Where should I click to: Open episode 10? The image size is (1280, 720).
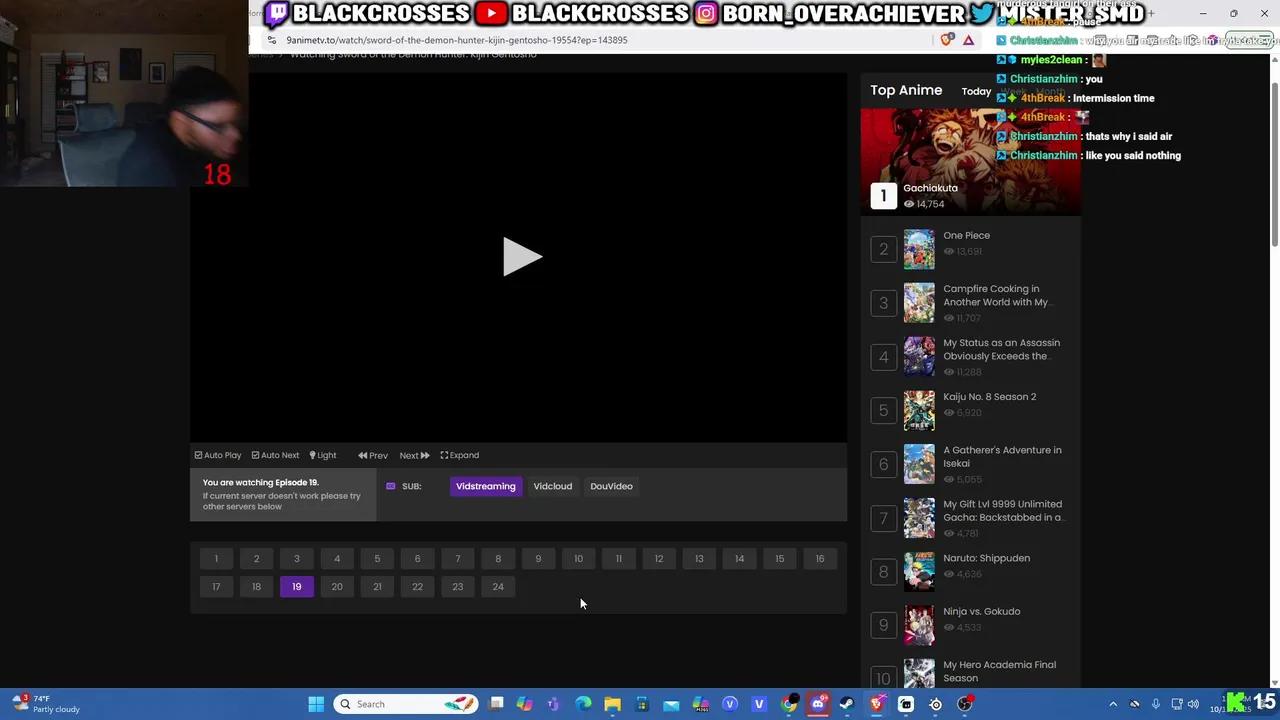[x=578, y=559]
